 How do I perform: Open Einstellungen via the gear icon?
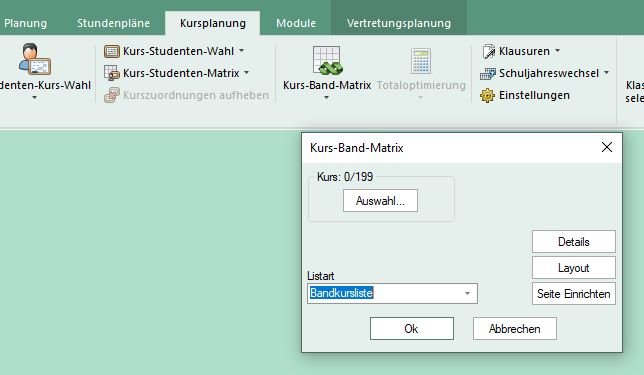pyautogui.click(x=488, y=95)
